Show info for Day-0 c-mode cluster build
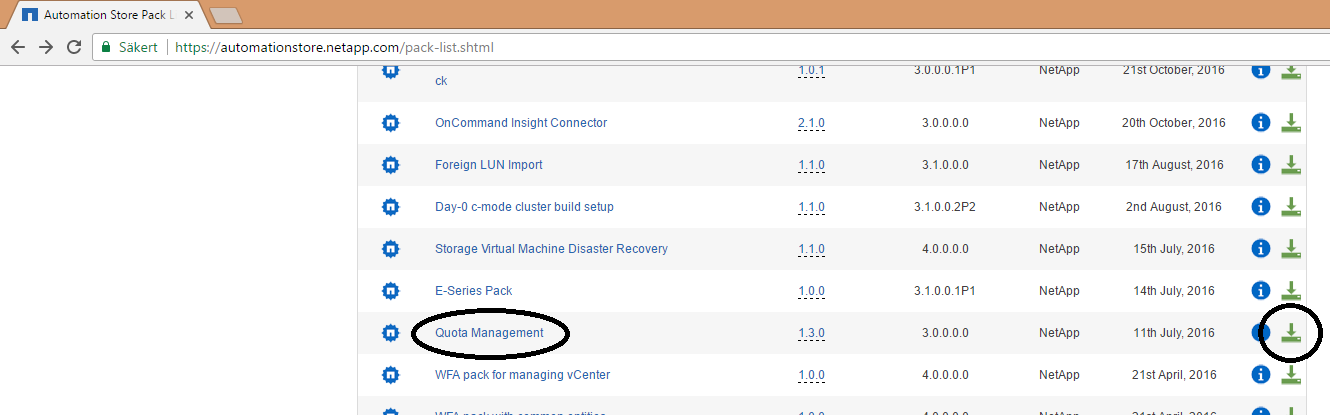 tap(1261, 207)
